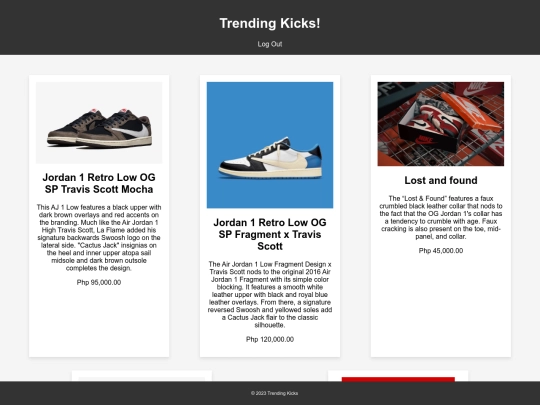
Task: Select the Lost and found product title
Action: coord(440,180)
